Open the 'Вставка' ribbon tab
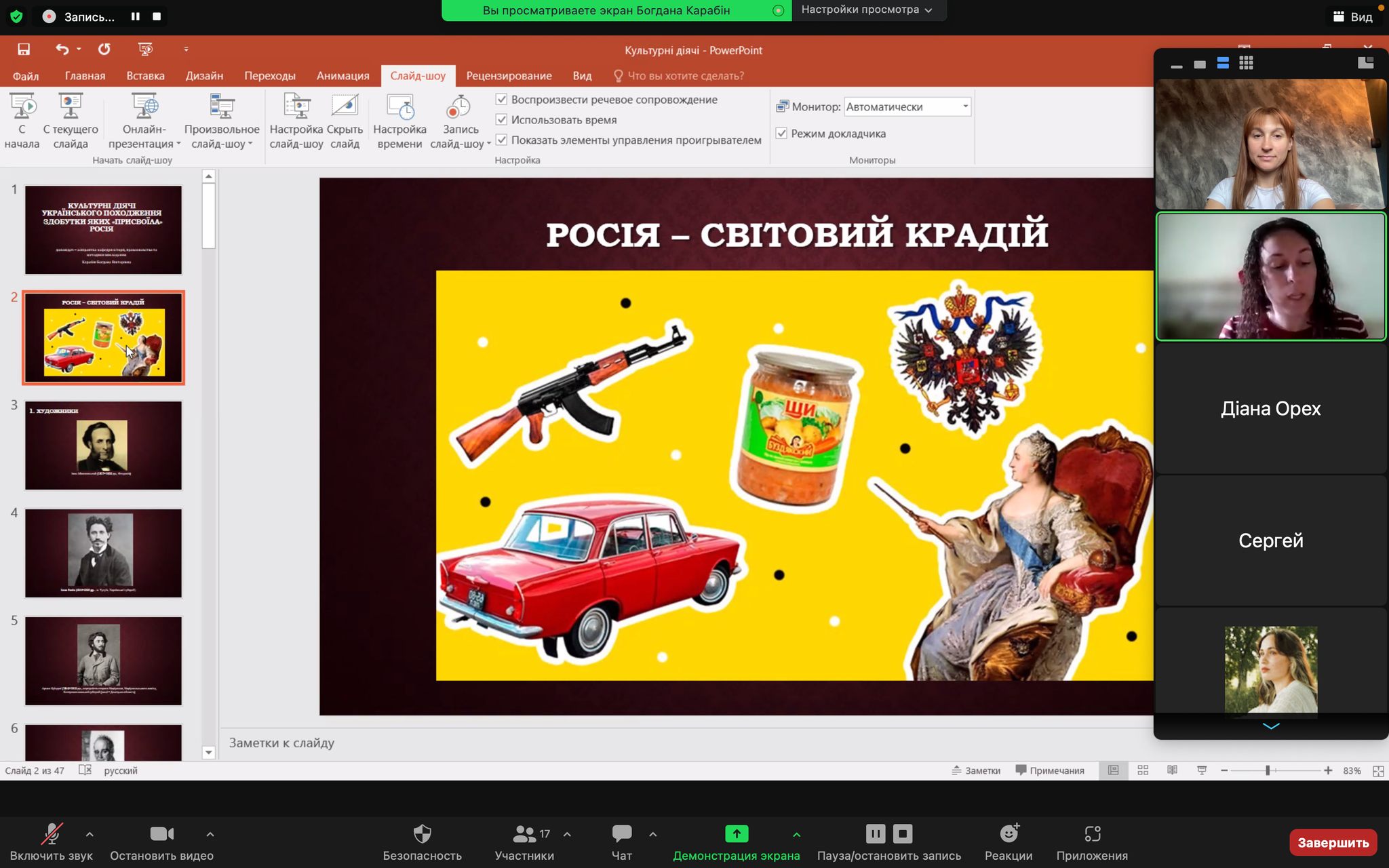This screenshot has height=868, width=1389. point(145,76)
